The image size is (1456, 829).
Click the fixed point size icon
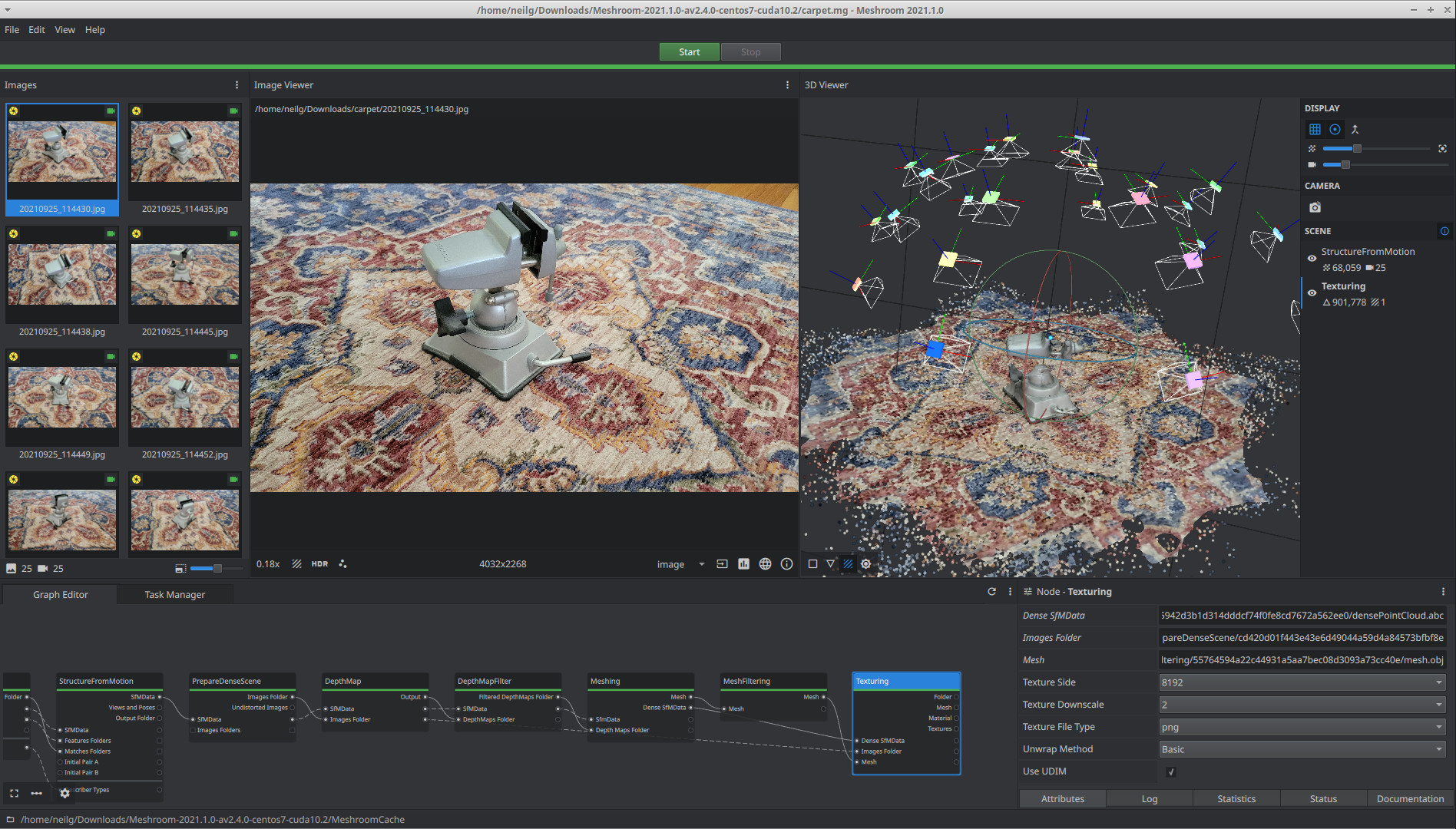point(1442,148)
